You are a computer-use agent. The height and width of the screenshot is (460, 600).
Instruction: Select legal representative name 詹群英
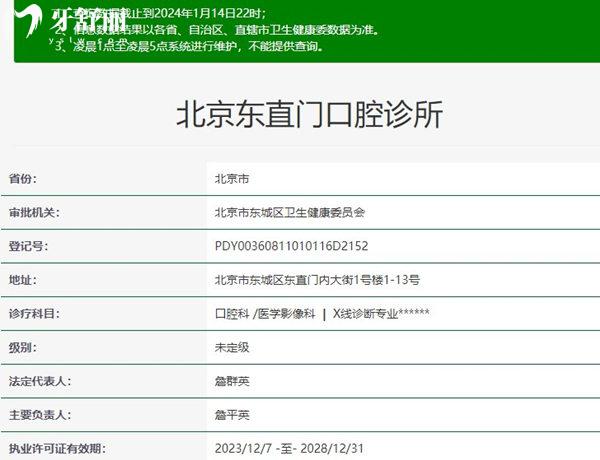pyautogui.click(x=232, y=381)
